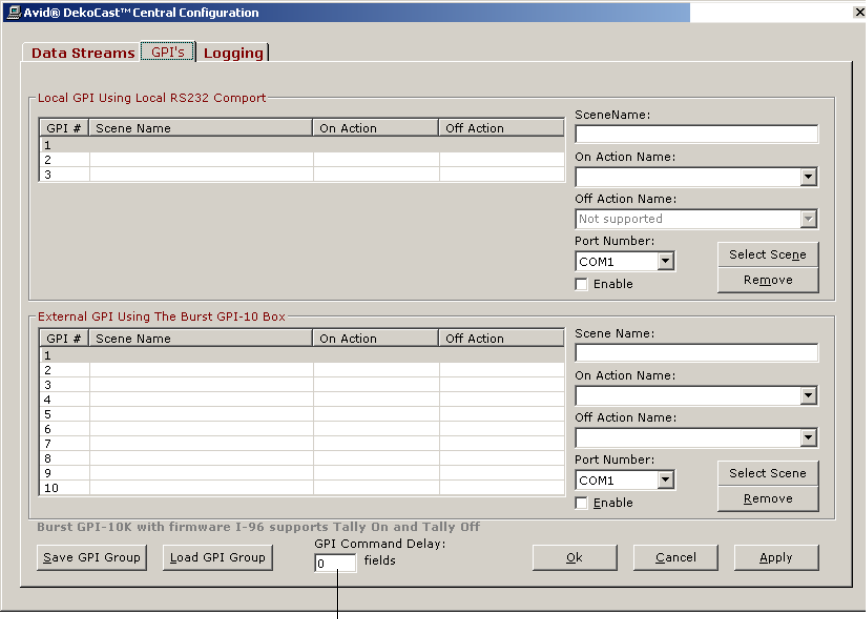Select GPI row 6 in External GPI table
This screenshot has width=866, height=619.
(x=302, y=429)
